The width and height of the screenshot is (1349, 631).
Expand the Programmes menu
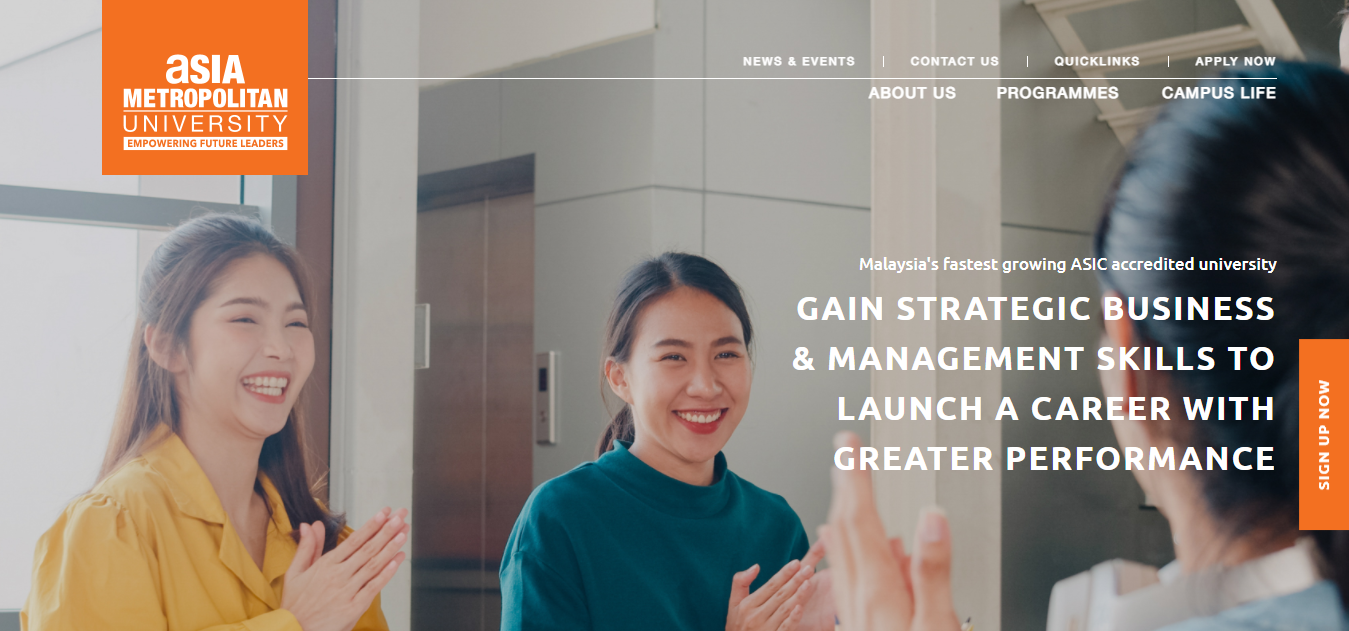pos(1057,93)
